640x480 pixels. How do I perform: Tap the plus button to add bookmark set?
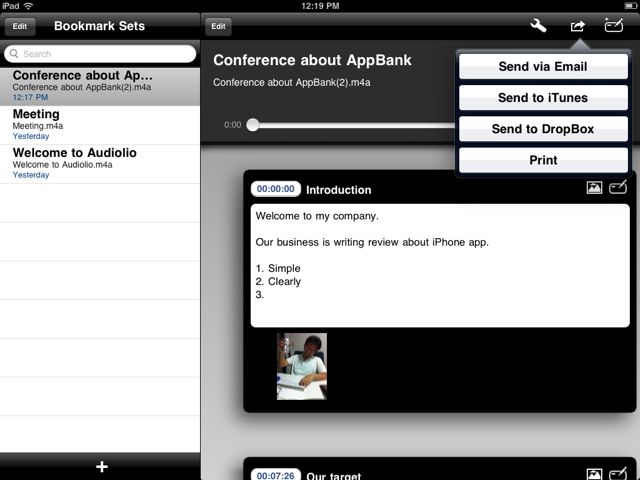pos(102,466)
